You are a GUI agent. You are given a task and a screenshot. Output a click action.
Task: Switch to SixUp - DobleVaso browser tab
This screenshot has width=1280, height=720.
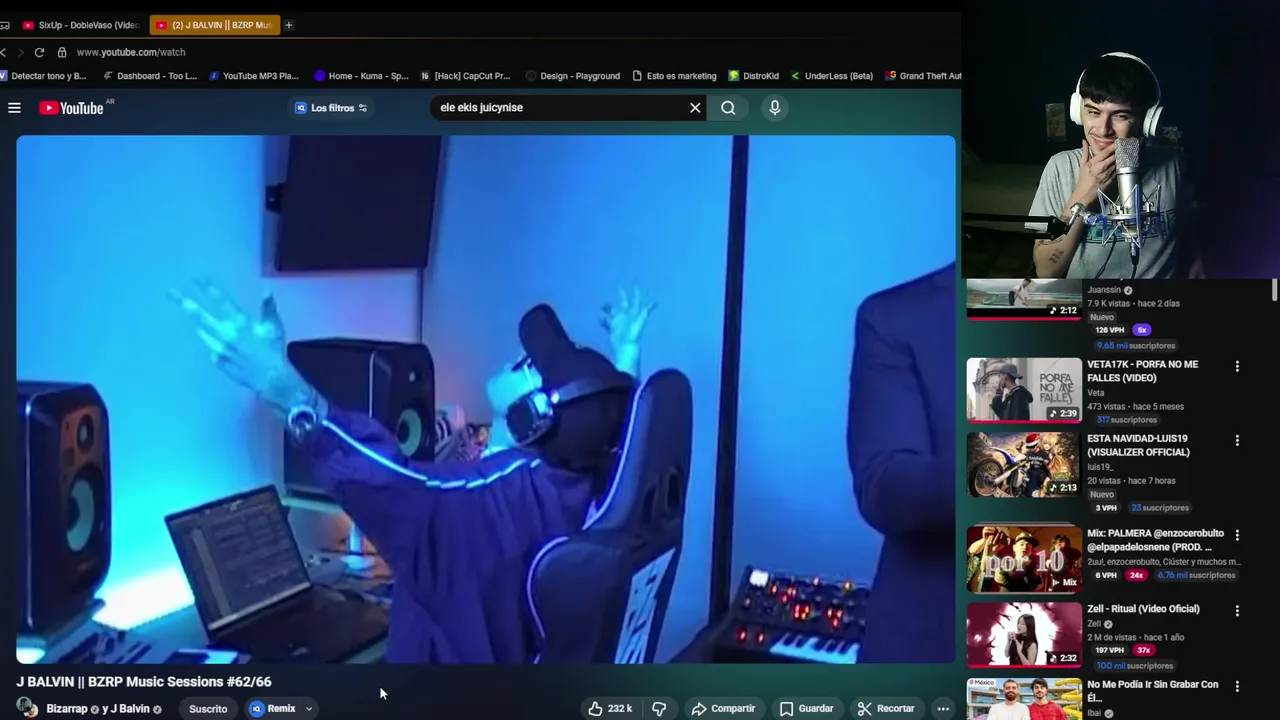(80, 25)
